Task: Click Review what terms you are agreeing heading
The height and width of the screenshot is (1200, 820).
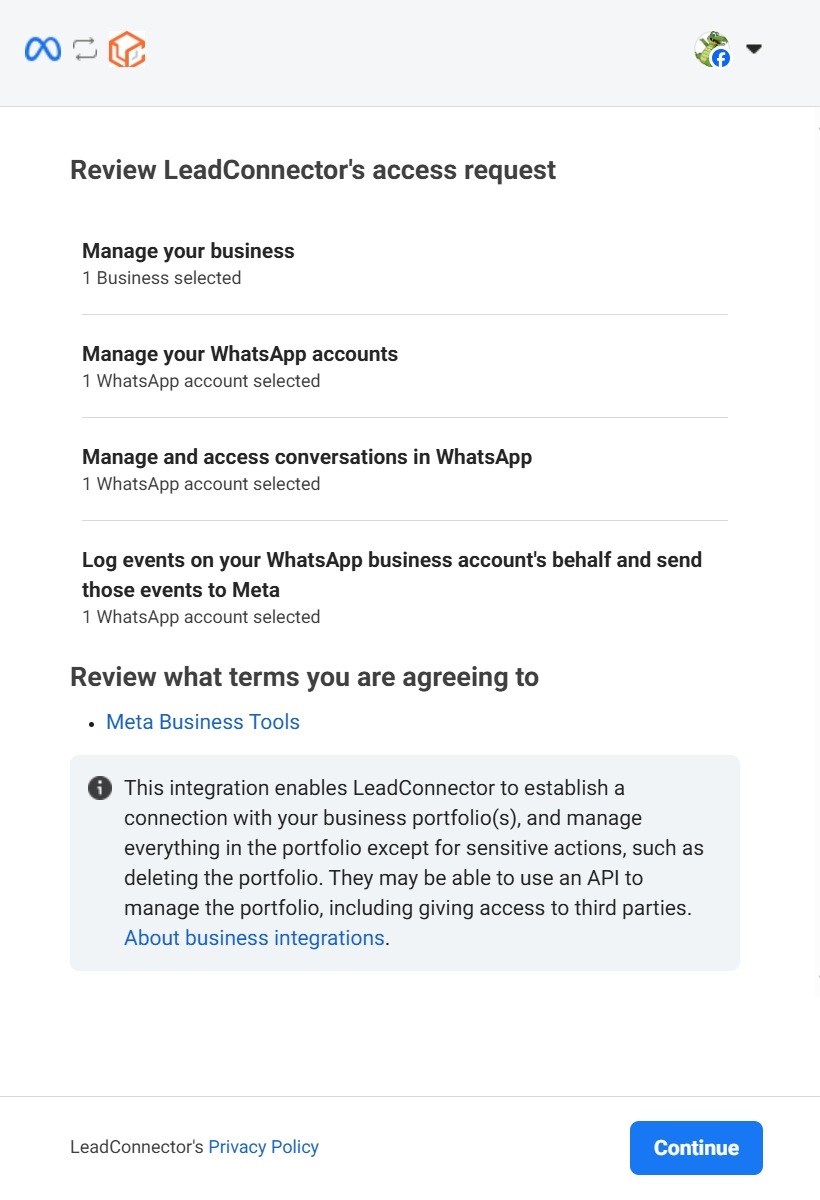Action: [x=304, y=677]
